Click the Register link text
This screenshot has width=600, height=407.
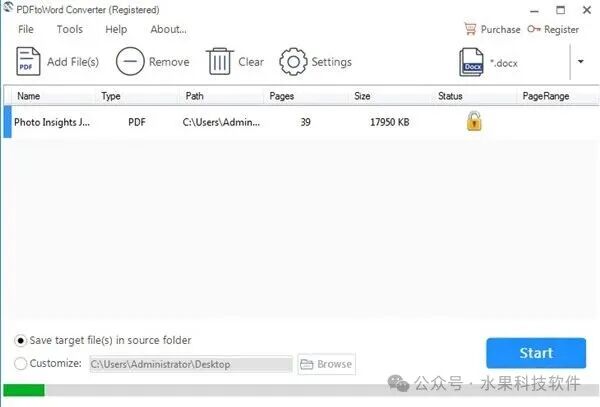point(561,29)
